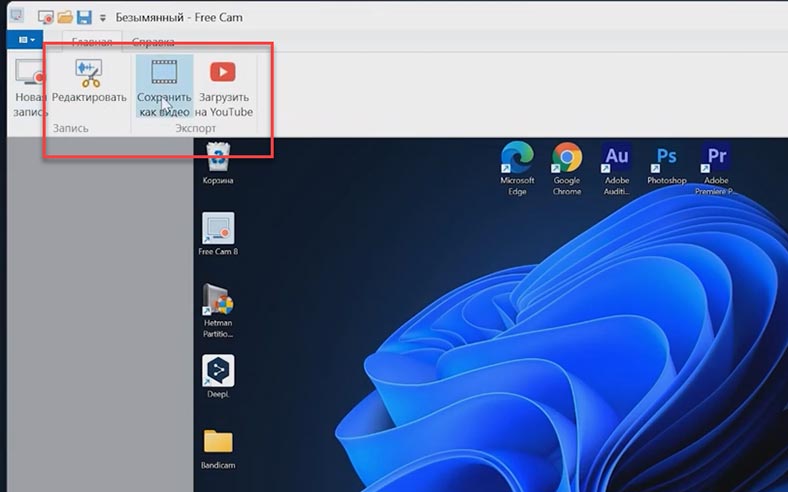This screenshot has width=788, height=492.
Task: Expand the quick access toolbar customize arrow
Action: tap(103, 18)
